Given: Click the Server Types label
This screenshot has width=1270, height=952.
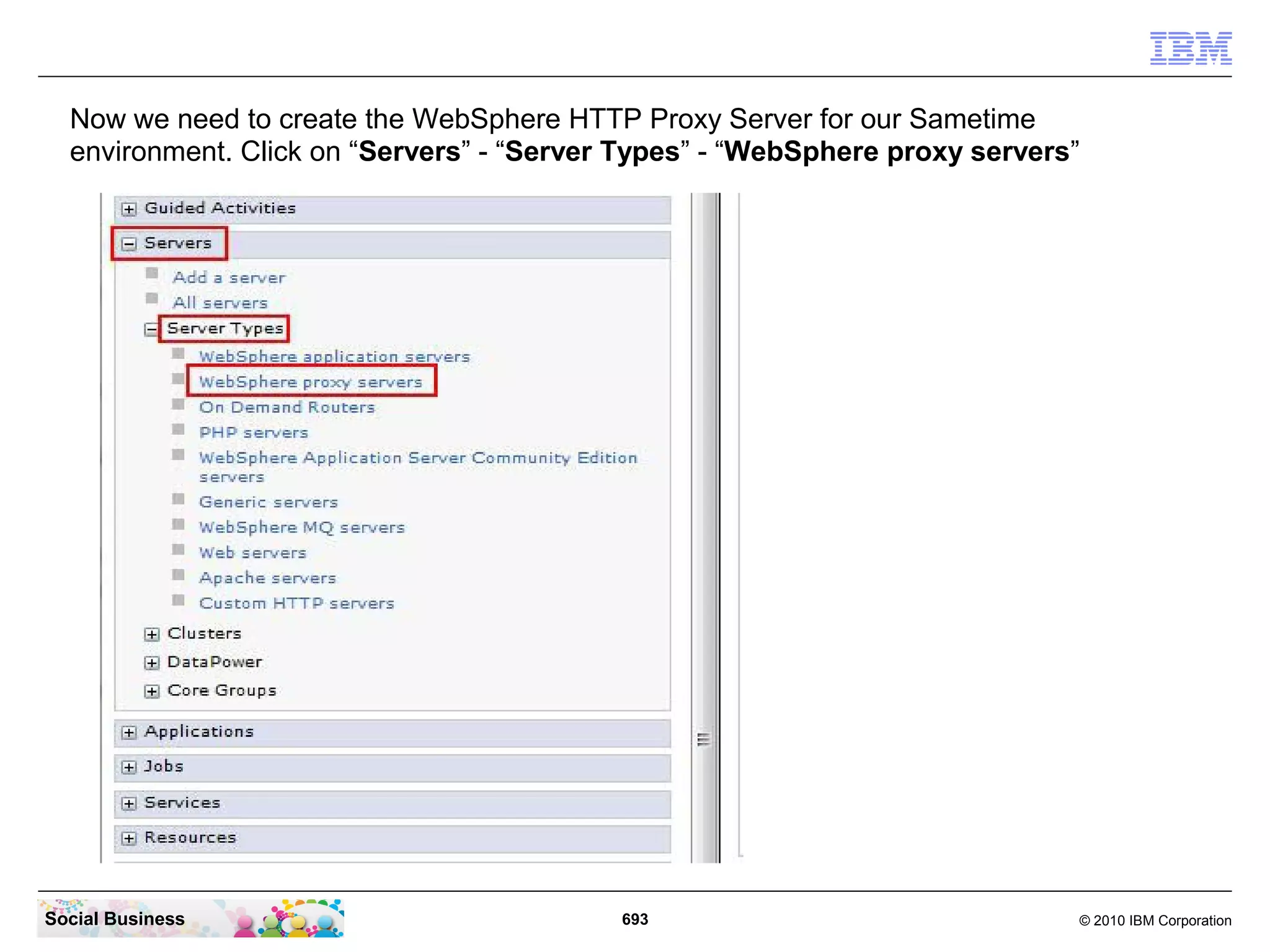Looking at the screenshot, I should point(225,328).
